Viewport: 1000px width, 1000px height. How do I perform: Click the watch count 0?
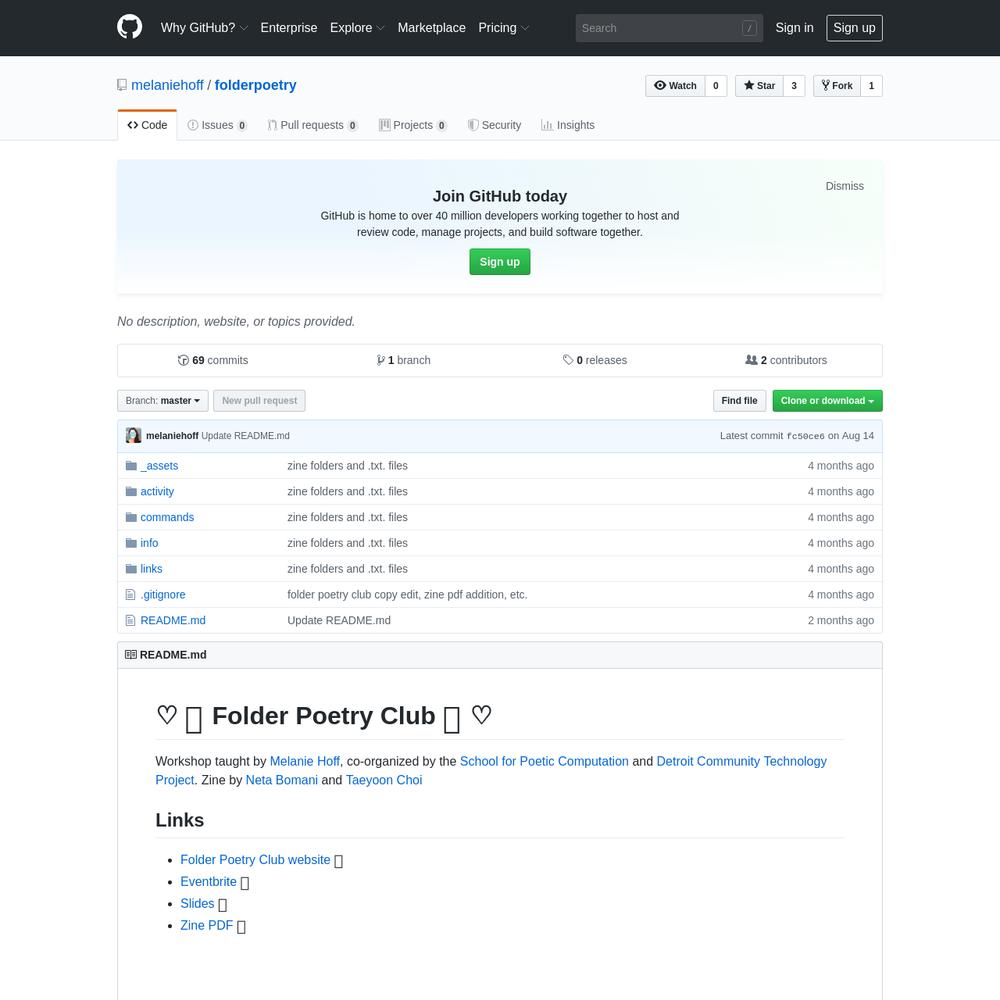coord(716,85)
